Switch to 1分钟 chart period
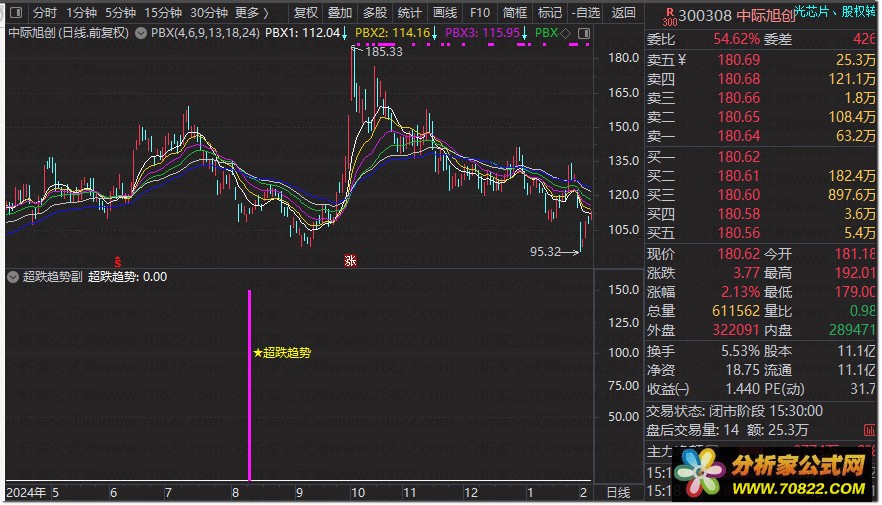This screenshot has width=882, height=505. point(81,12)
